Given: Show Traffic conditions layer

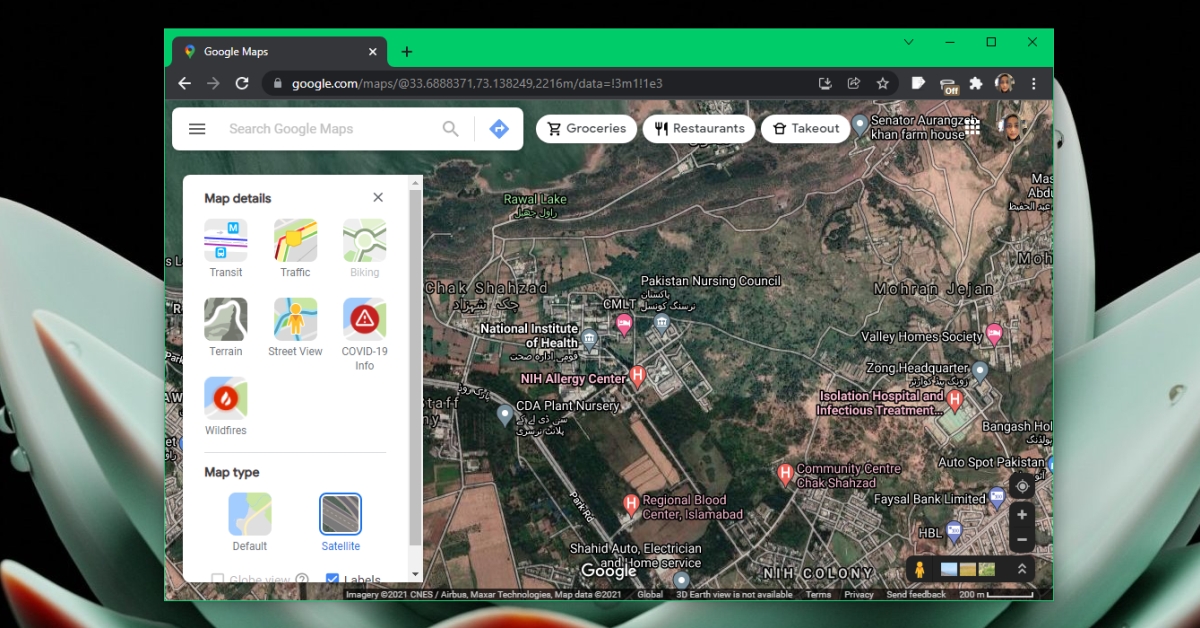Looking at the screenshot, I should click(295, 242).
